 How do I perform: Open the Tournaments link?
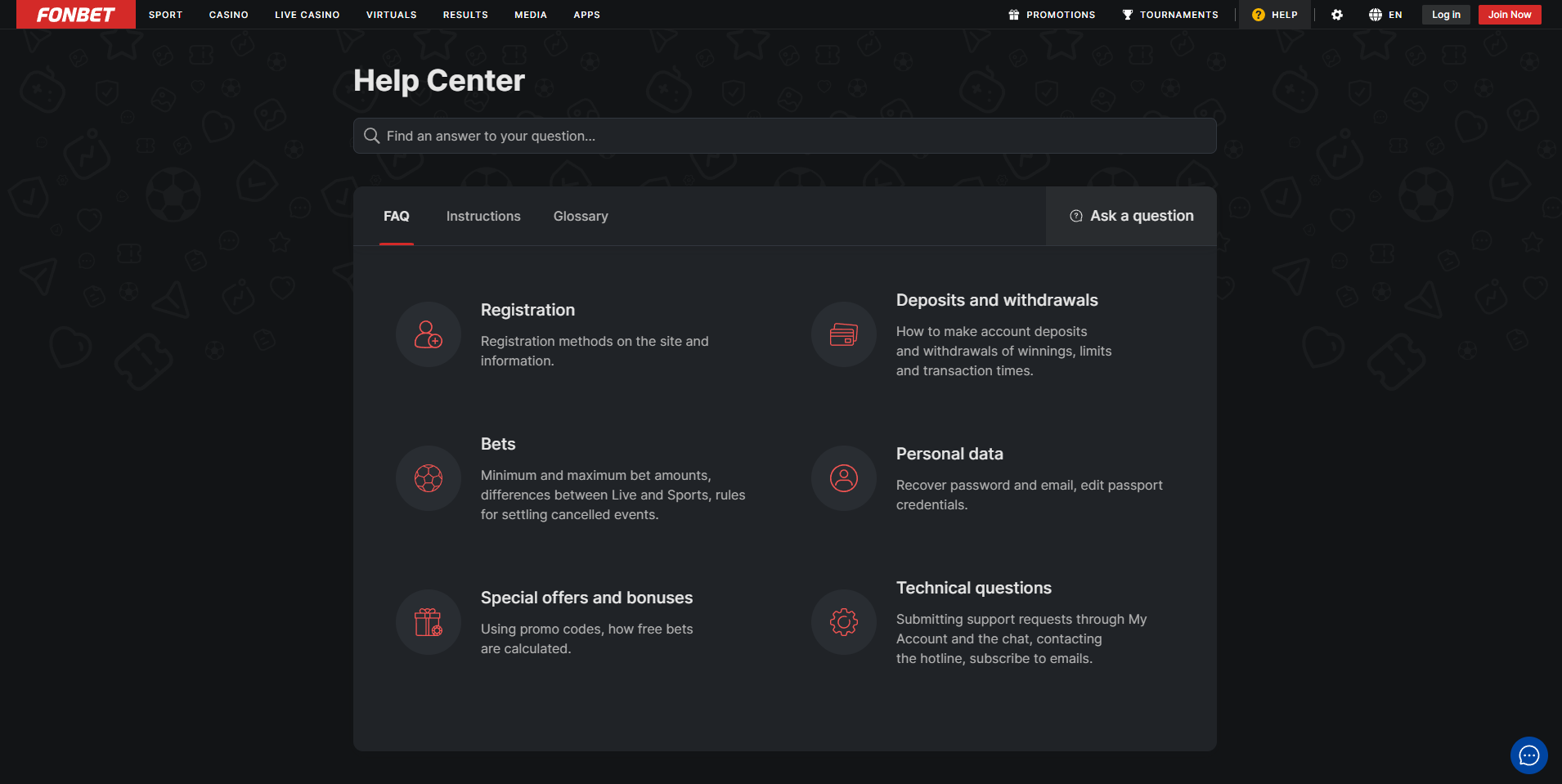click(1170, 15)
